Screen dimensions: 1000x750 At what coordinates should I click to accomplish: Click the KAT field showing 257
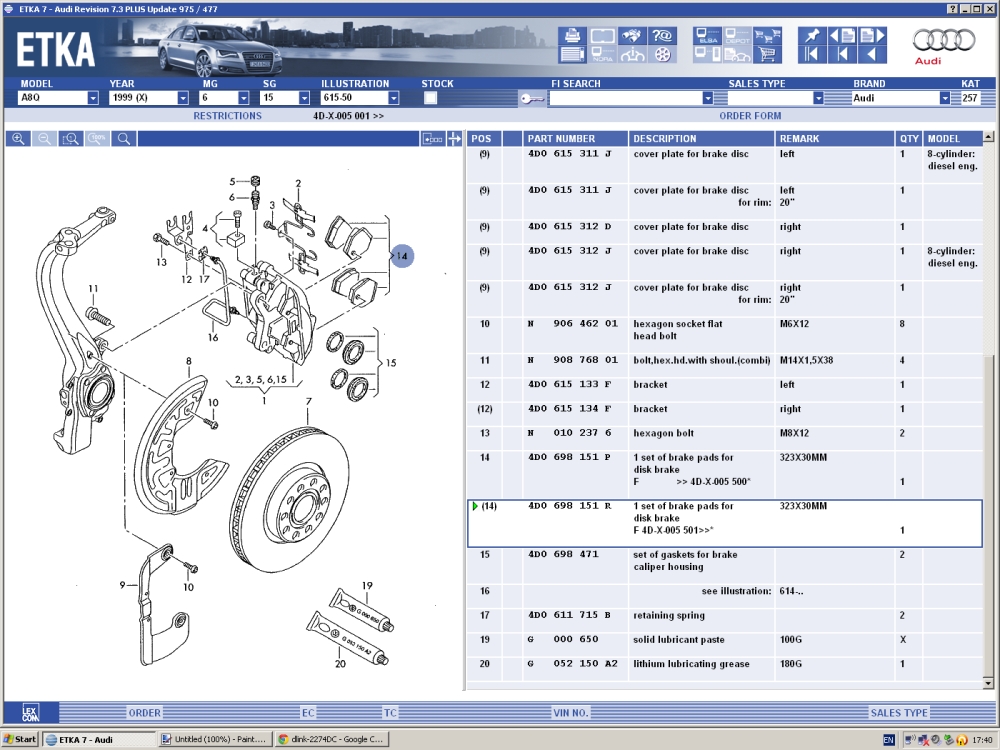[x=970, y=98]
